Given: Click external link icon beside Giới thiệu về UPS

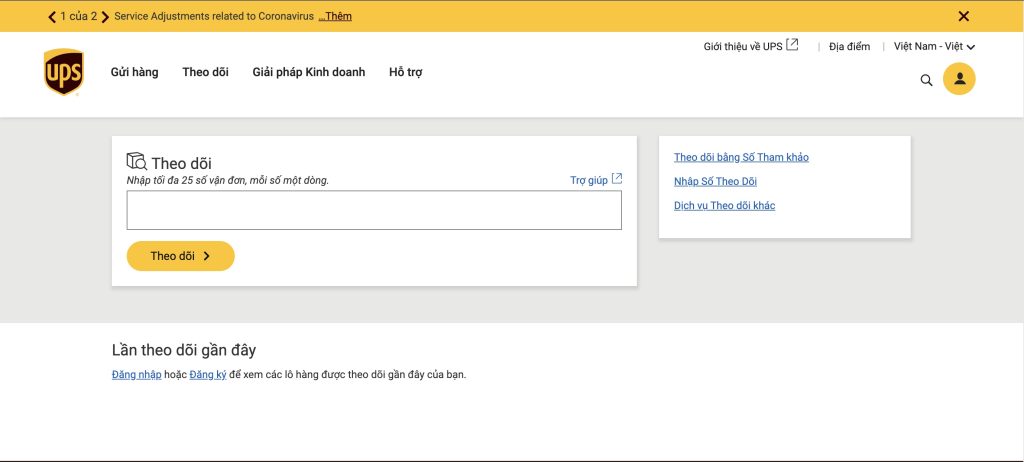Looking at the screenshot, I should tap(793, 45).
